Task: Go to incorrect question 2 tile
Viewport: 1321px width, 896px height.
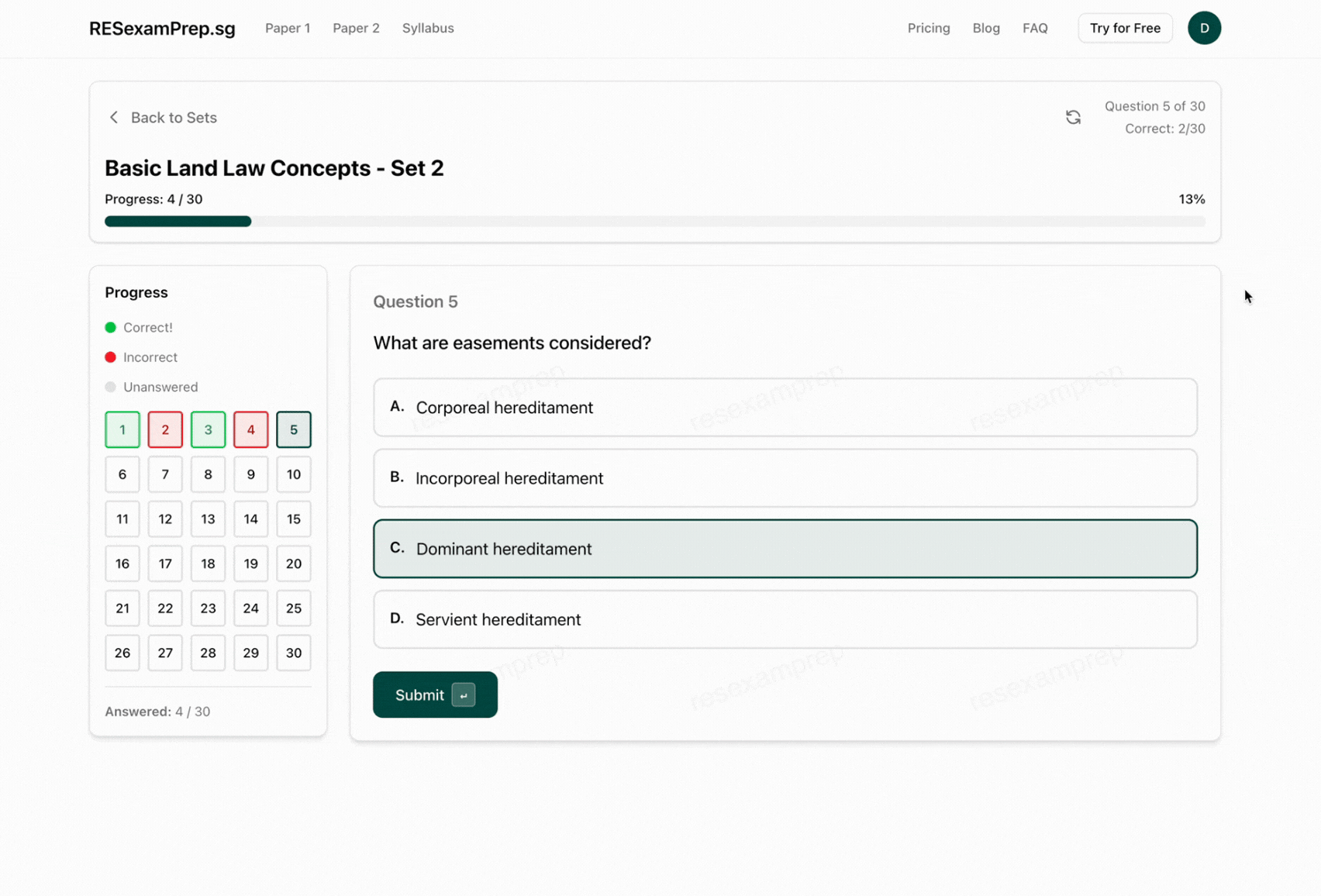Action: tap(165, 429)
